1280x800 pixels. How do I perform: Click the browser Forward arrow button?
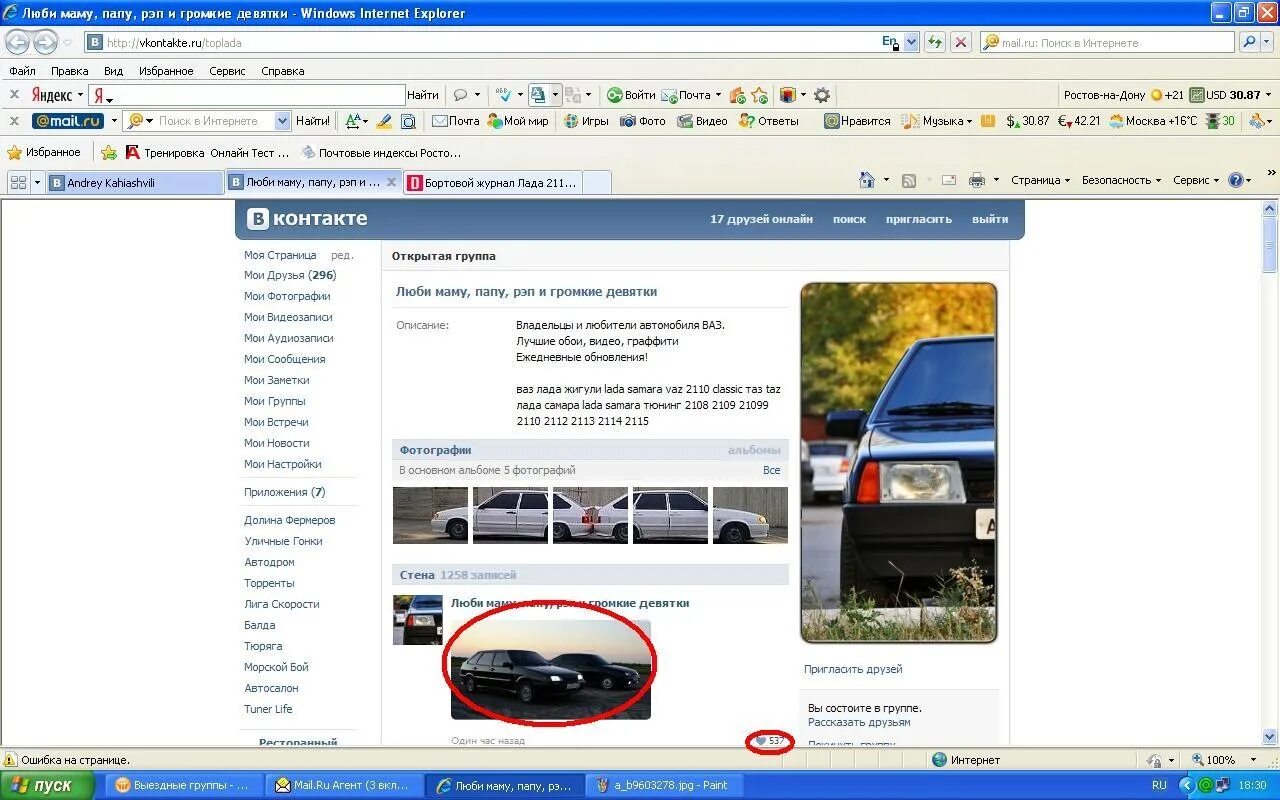coord(46,42)
